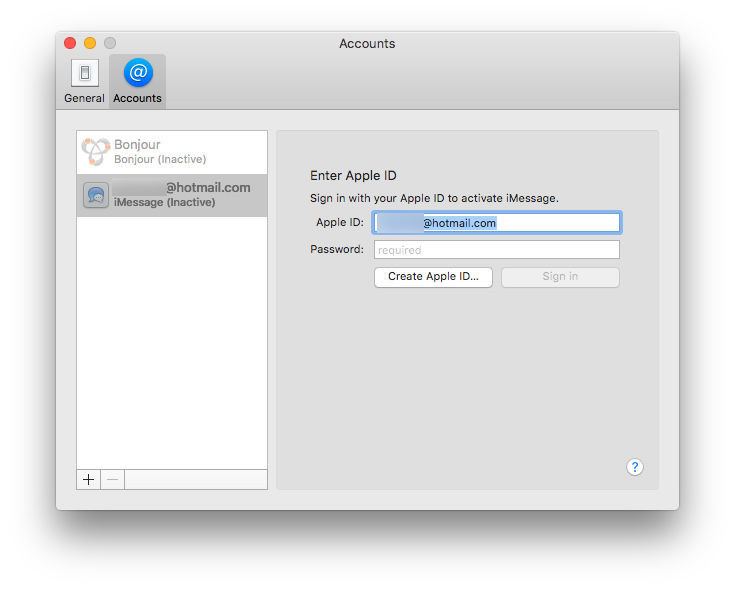Add a new account with plus button
The height and width of the screenshot is (590, 735).
[89, 480]
